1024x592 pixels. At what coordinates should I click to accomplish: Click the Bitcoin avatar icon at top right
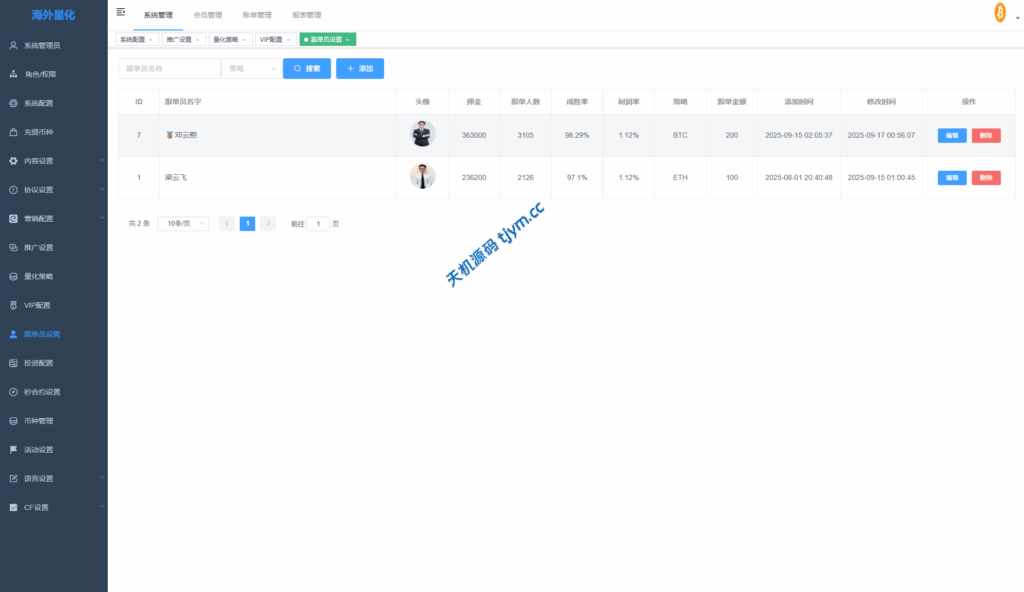click(x=1000, y=12)
